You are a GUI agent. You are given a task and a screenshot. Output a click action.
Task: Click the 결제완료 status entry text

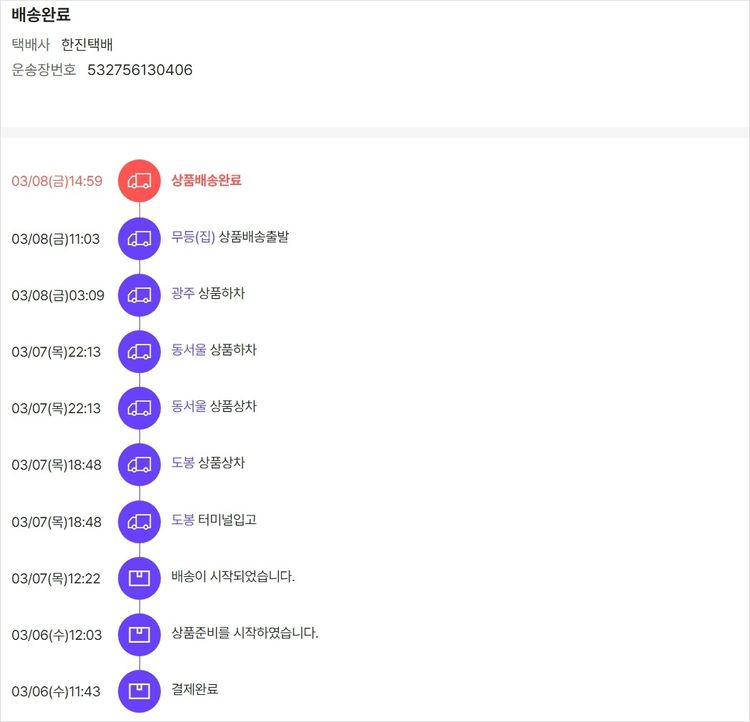pyautogui.click(x=195, y=689)
